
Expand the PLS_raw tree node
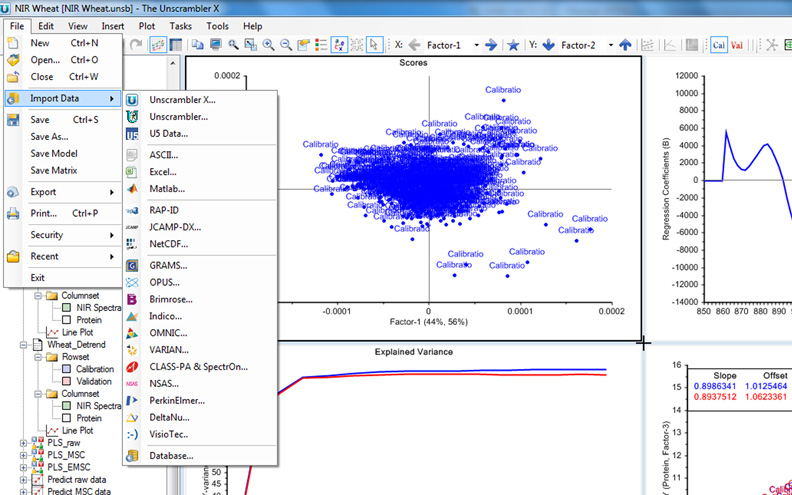pos(23,443)
